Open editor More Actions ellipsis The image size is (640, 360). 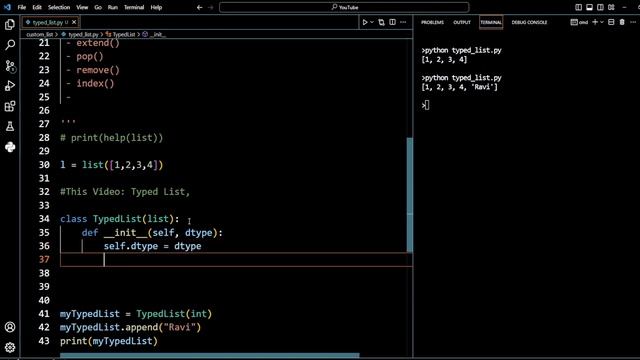pyautogui.click(x=403, y=22)
